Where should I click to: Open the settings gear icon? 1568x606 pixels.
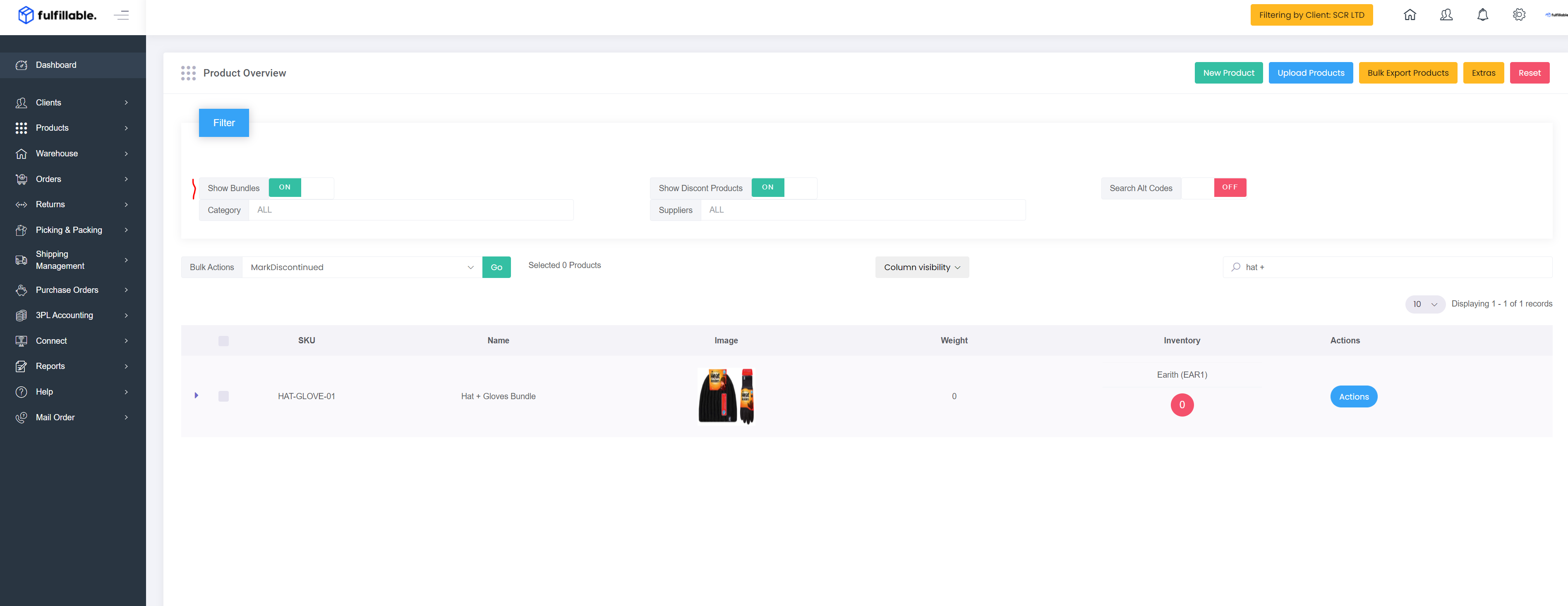(1519, 14)
